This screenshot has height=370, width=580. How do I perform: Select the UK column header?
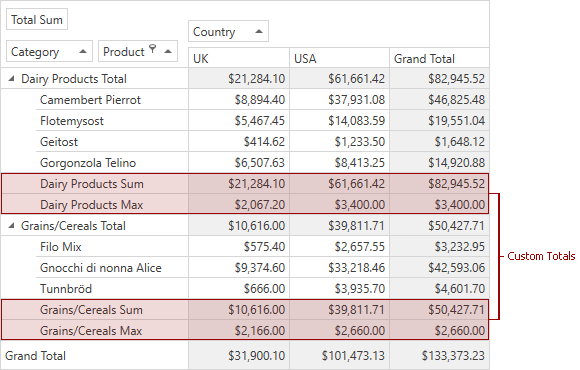(x=239, y=58)
